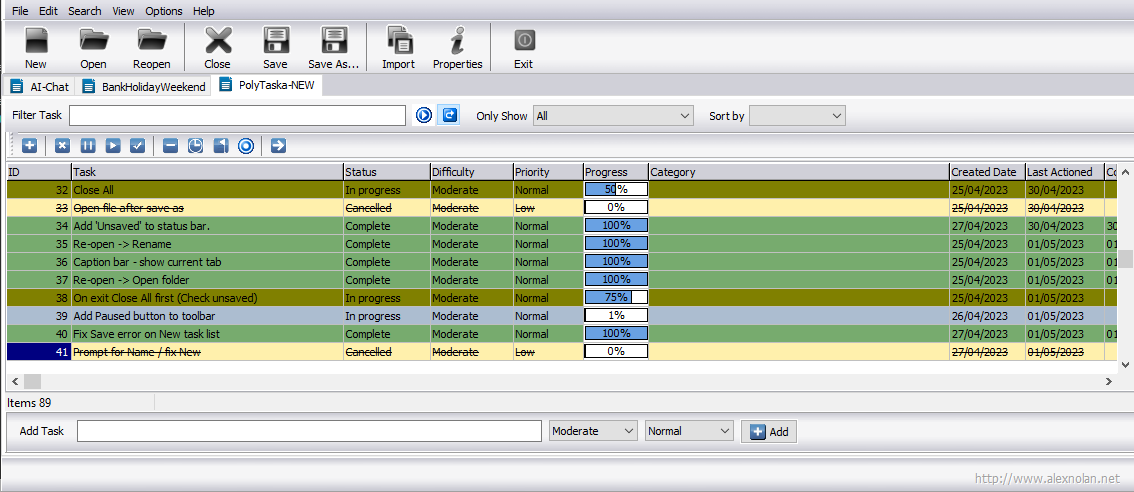Viewport: 1134px width, 492px height.
Task: Apply the filter with the round arrow button
Action: point(424,116)
